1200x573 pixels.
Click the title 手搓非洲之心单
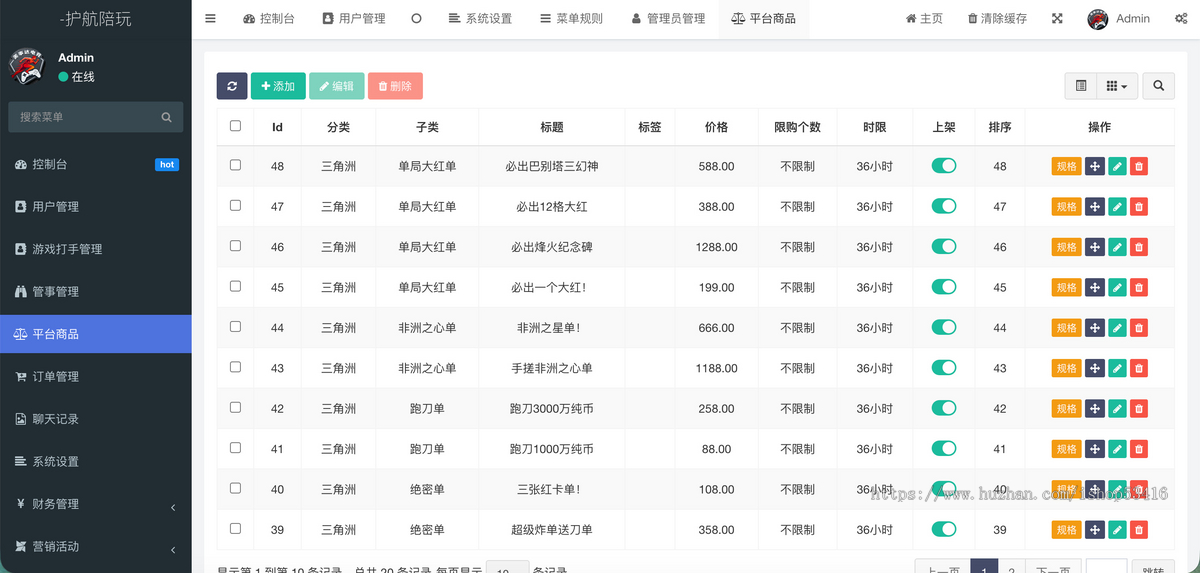(551, 368)
